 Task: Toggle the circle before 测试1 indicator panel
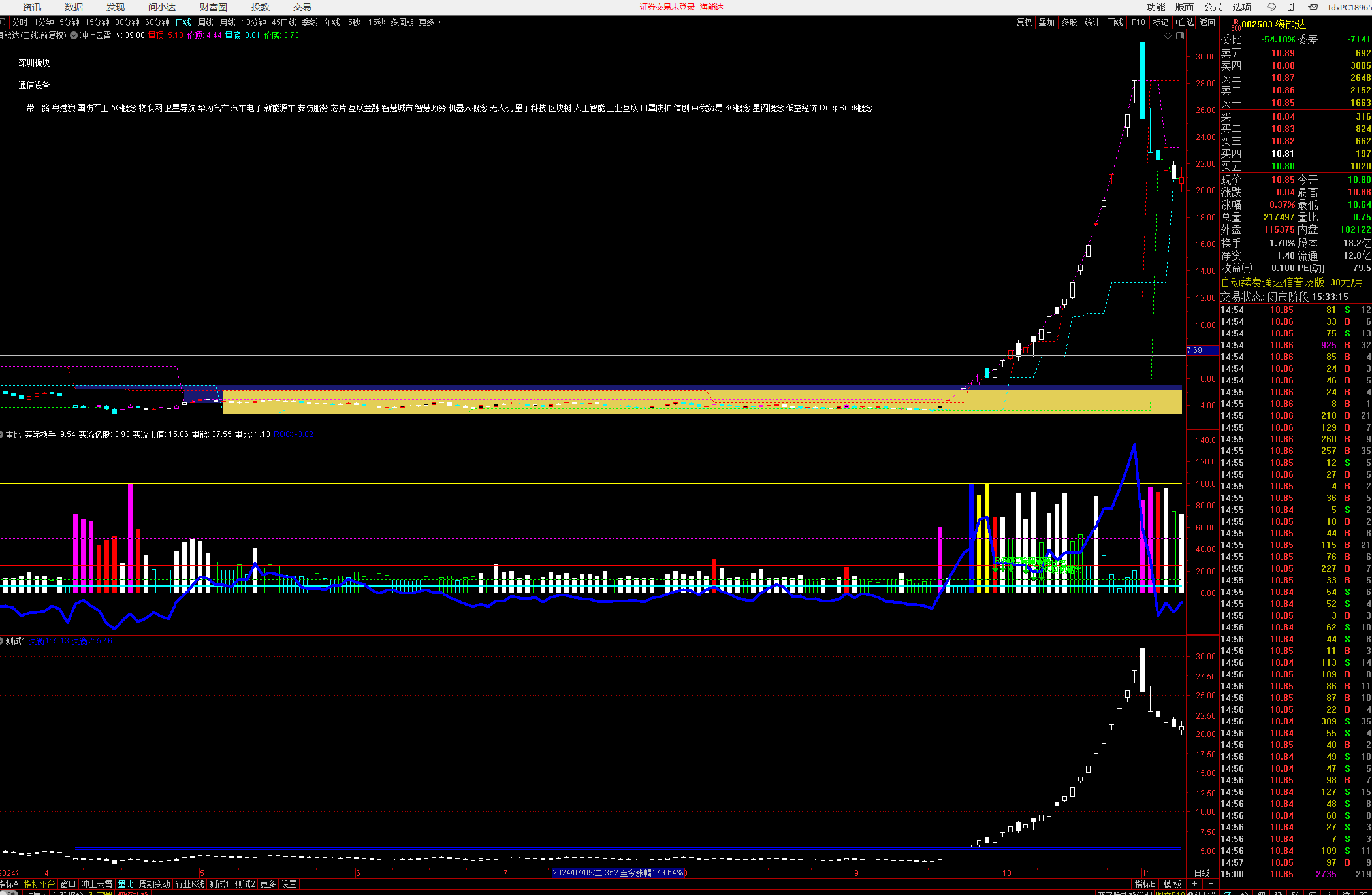click(x=2, y=641)
